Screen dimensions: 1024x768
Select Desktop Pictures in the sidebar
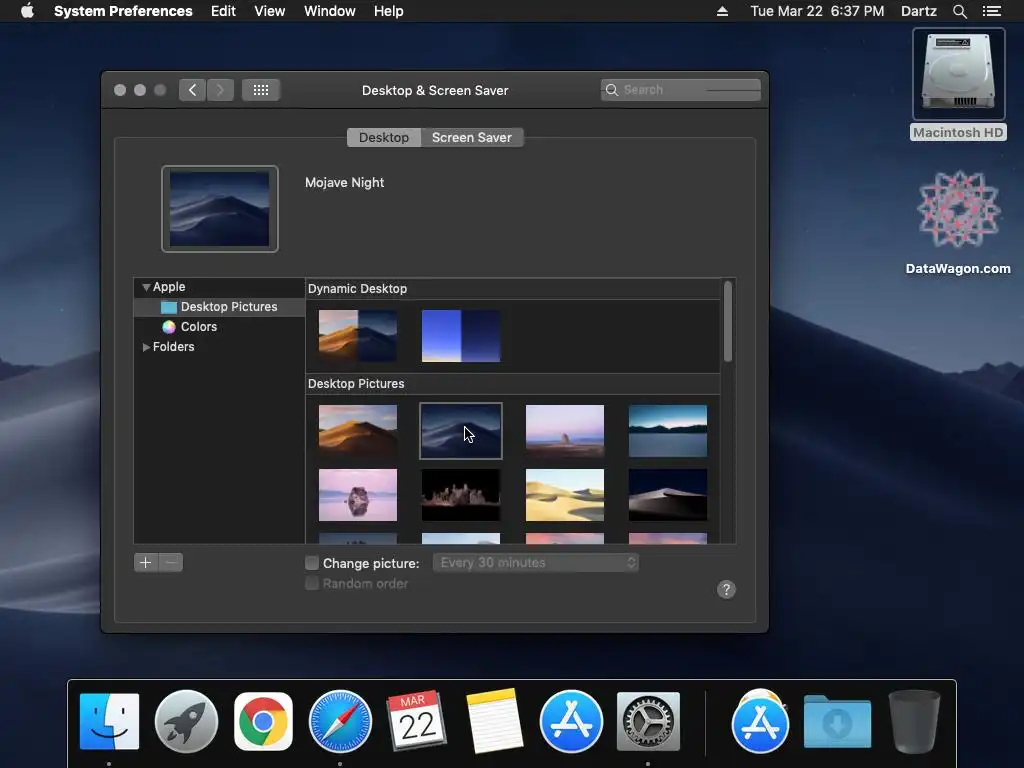(219, 307)
